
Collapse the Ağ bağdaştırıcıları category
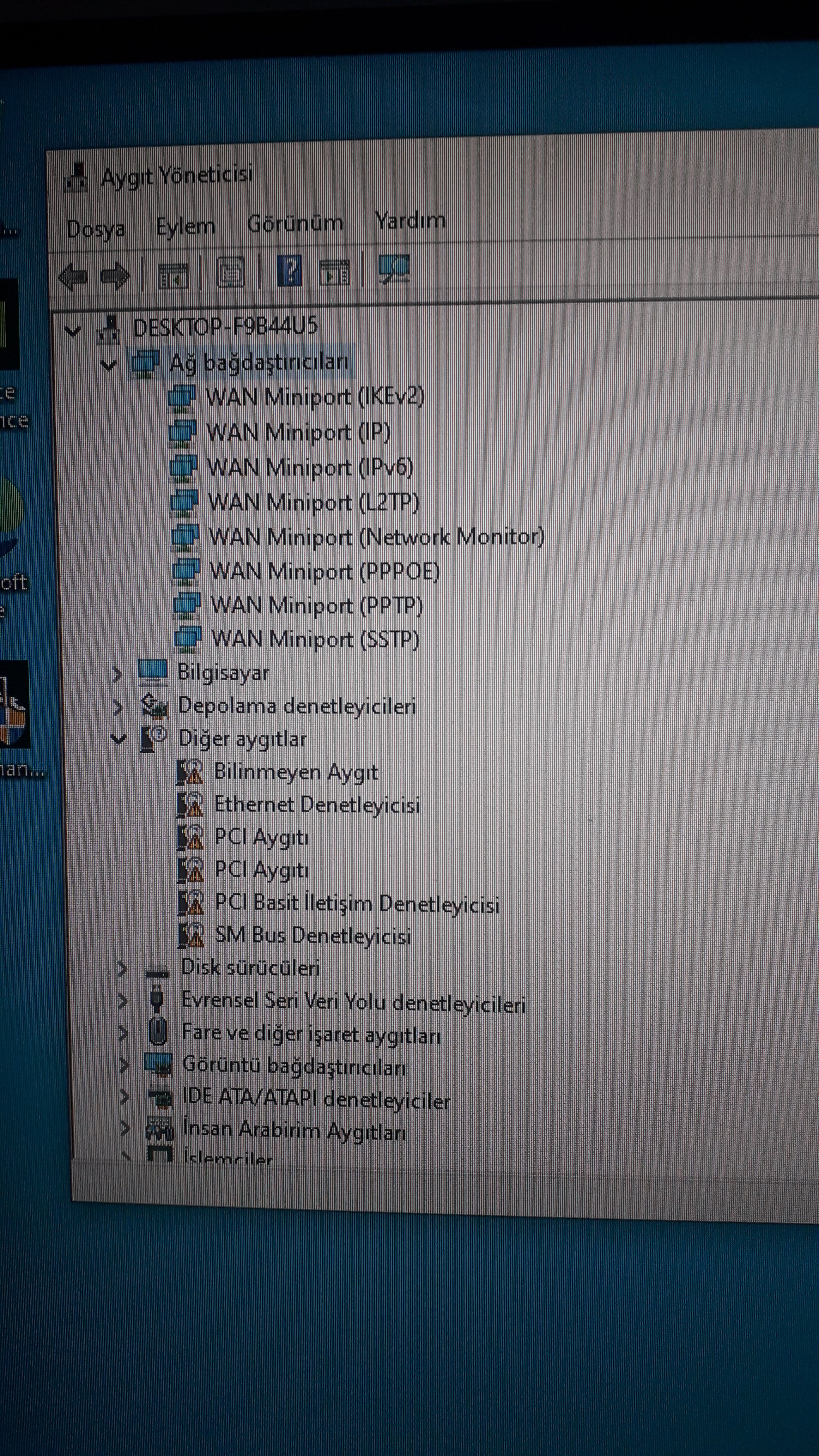(109, 365)
